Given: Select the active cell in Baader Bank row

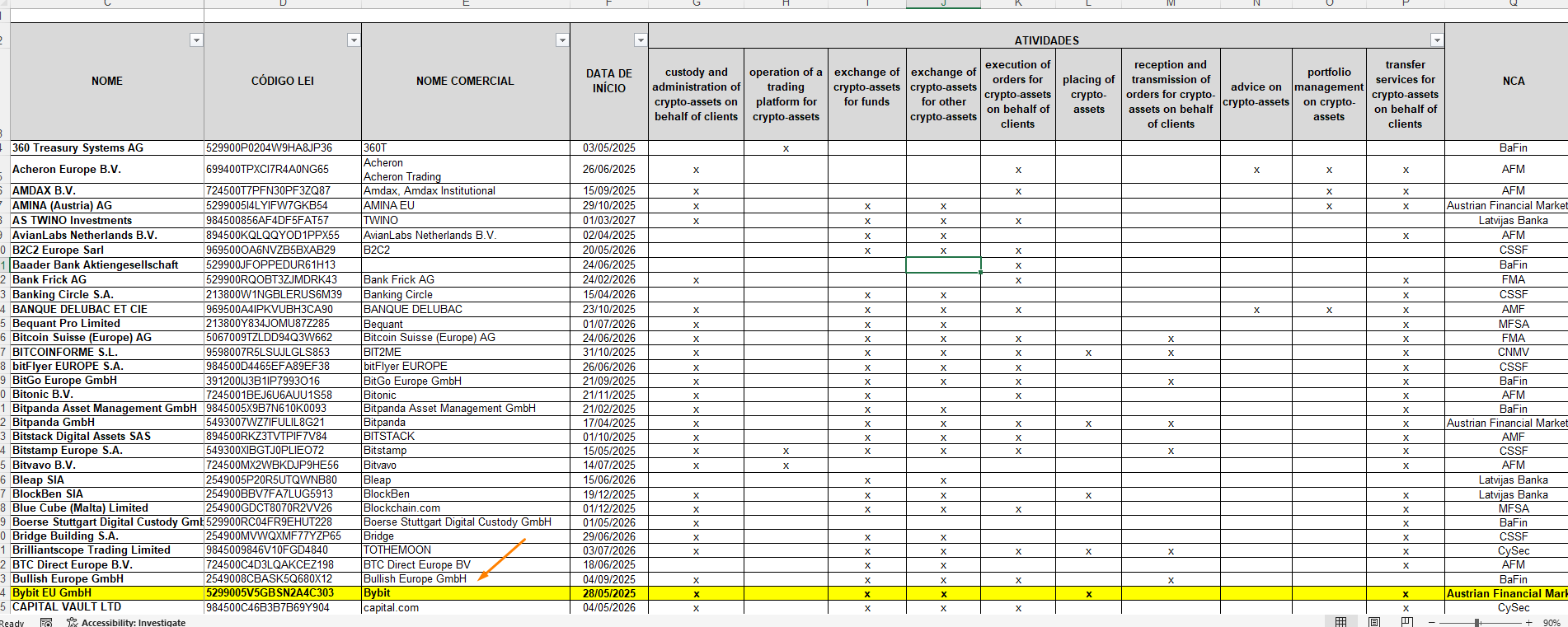Looking at the screenshot, I should [x=943, y=264].
